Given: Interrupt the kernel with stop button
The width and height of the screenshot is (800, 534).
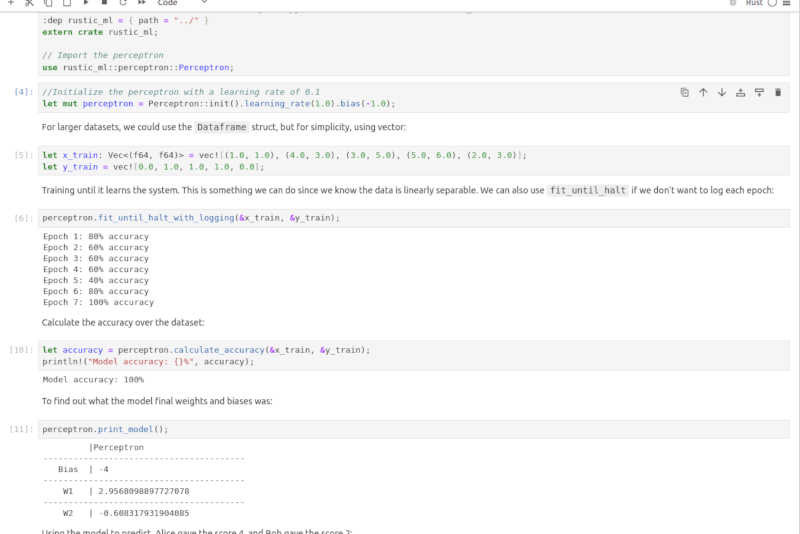Looking at the screenshot, I should click(104, 3).
